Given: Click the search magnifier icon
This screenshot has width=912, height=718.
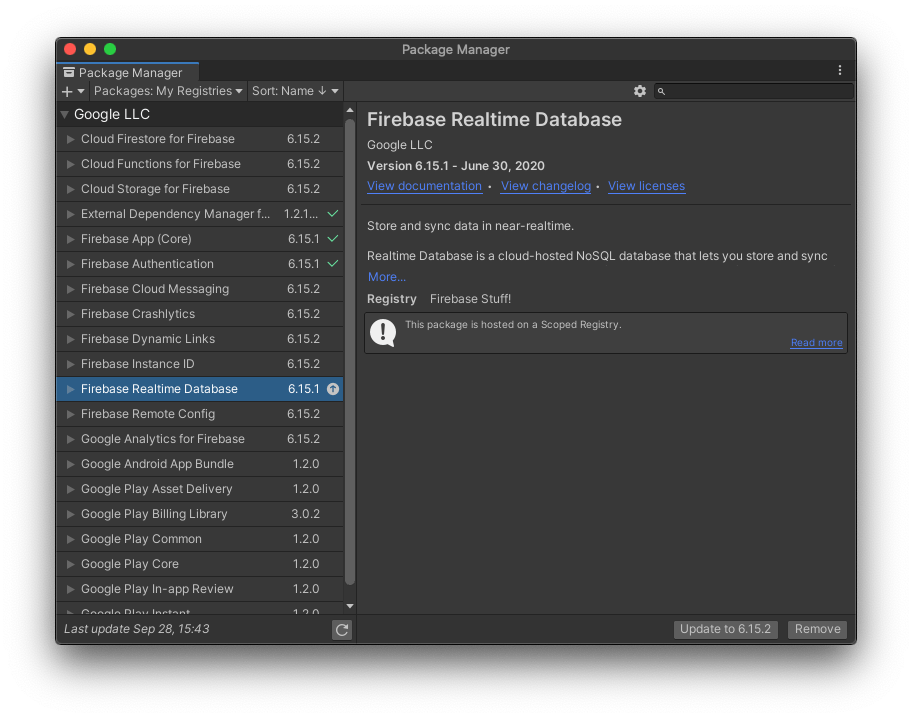Looking at the screenshot, I should 661,91.
